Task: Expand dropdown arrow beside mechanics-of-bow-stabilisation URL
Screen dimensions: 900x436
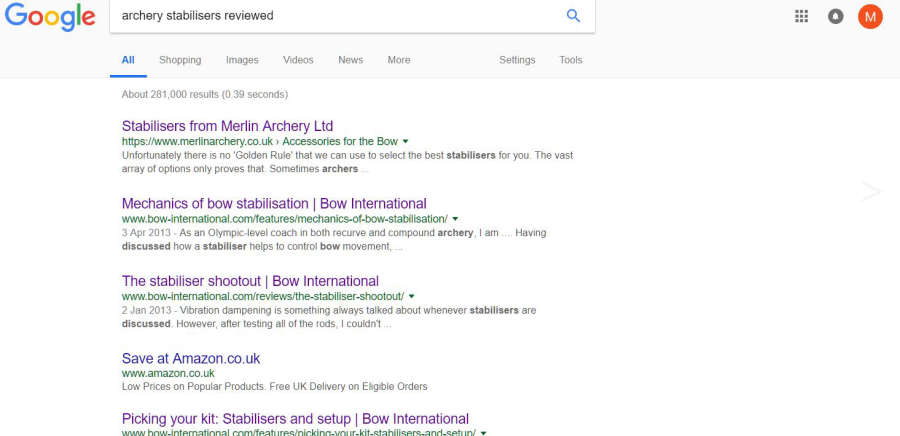Action: pyautogui.click(x=455, y=219)
